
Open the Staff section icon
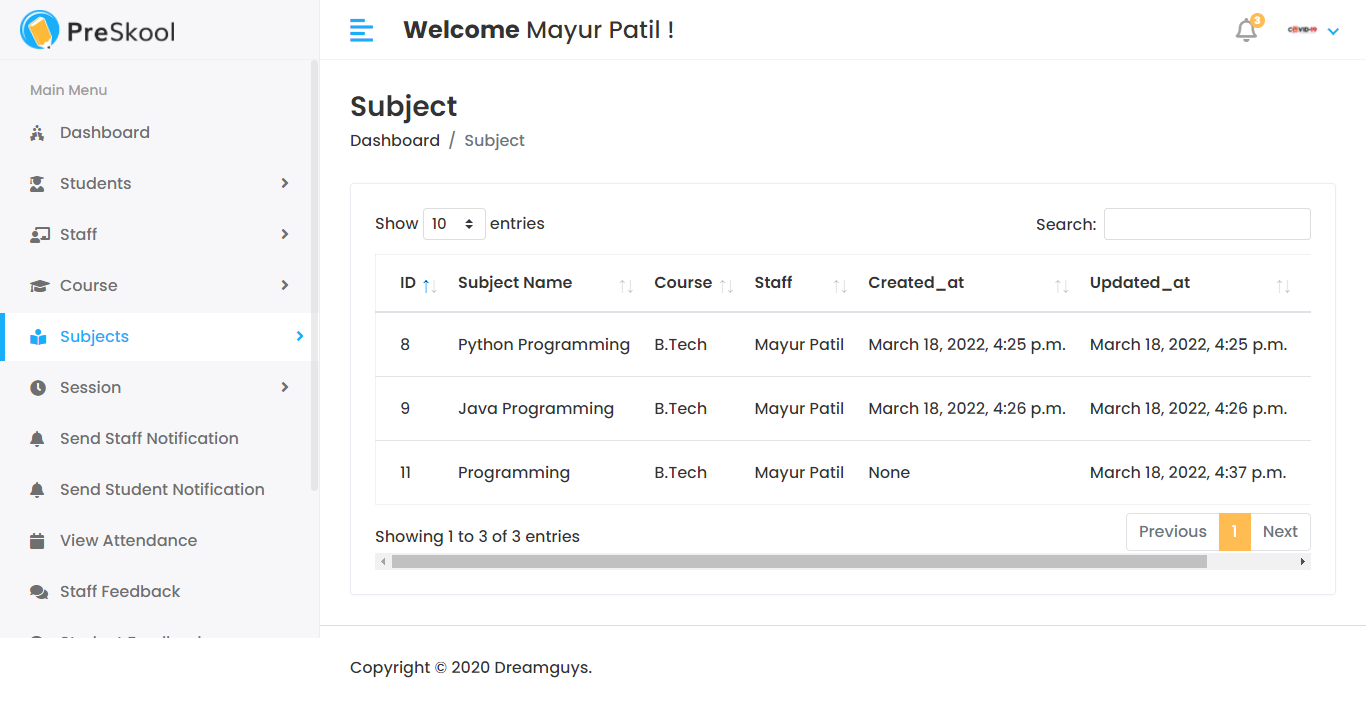click(36, 234)
